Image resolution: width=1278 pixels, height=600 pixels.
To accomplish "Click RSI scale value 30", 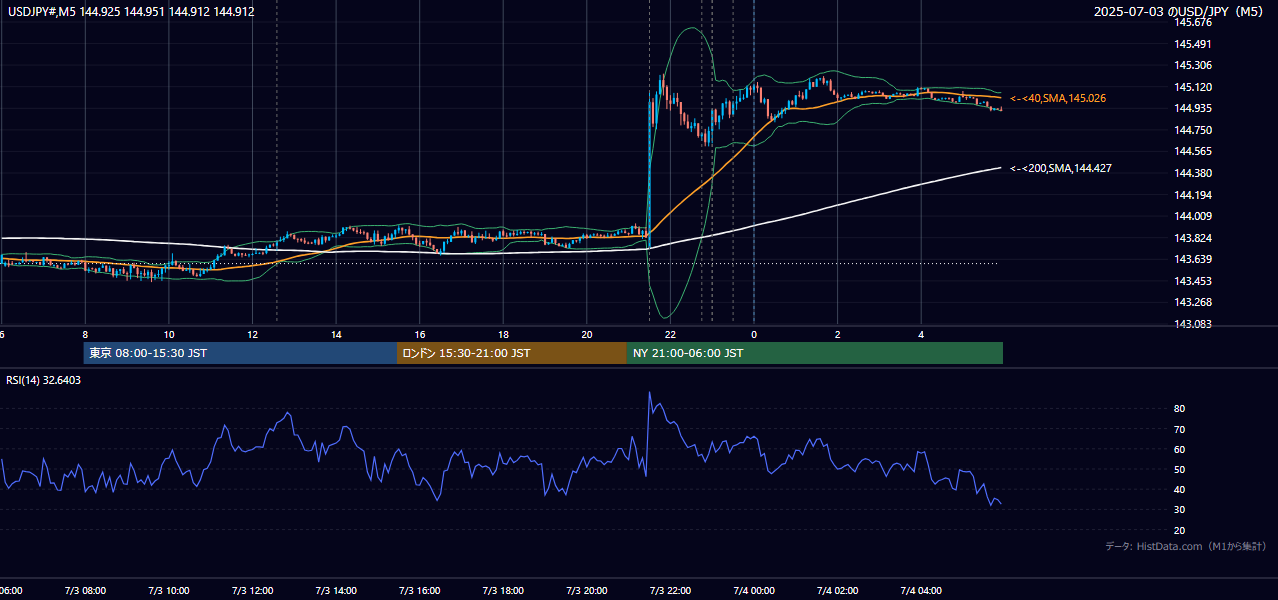I will click(x=1180, y=510).
